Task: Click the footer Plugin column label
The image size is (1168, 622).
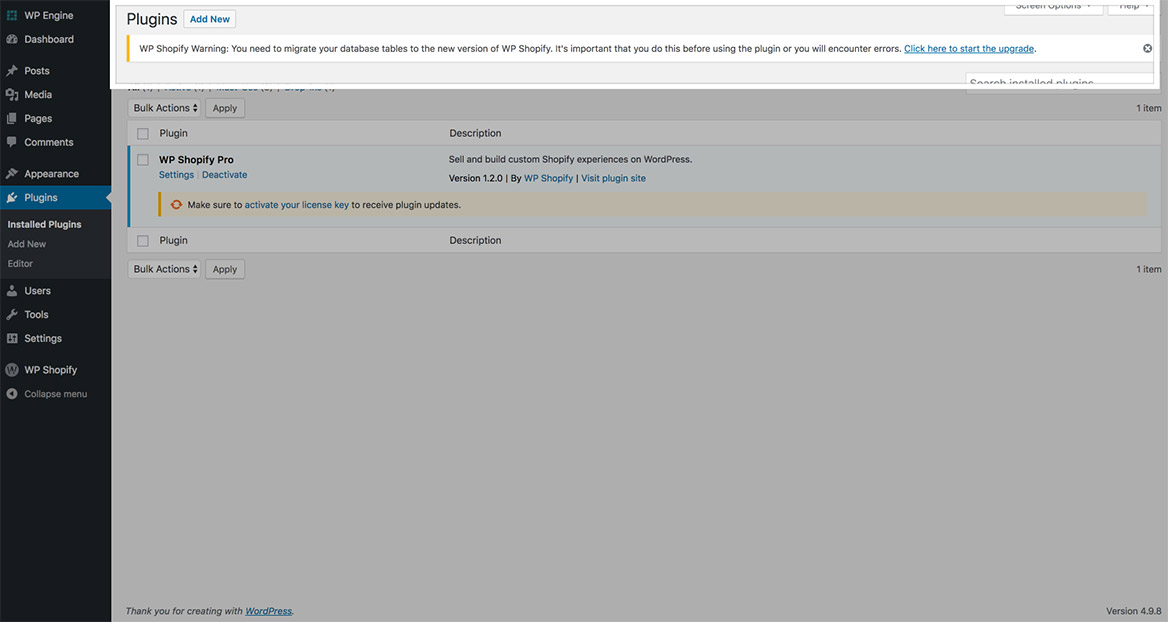Action: pyautogui.click(x=174, y=241)
